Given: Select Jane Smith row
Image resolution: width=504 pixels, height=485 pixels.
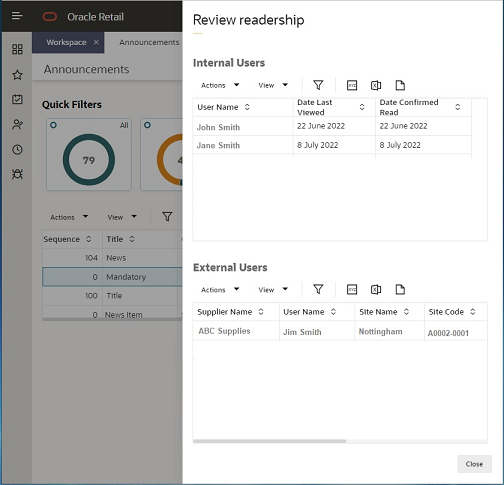Looking at the screenshot, I should pos(332,145).
